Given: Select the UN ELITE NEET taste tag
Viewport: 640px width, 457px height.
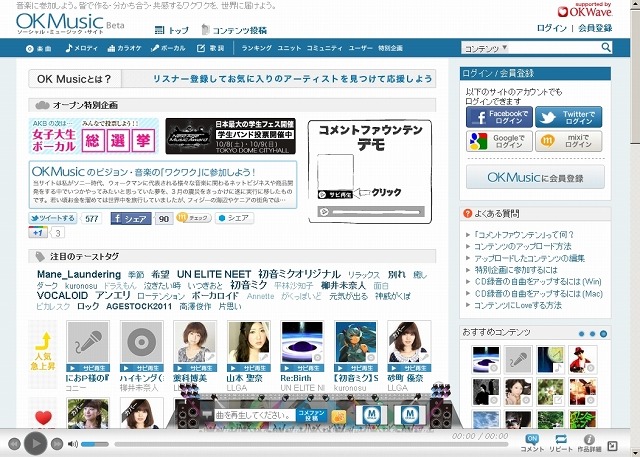Looking at the screenshot, I should [214, 274].
